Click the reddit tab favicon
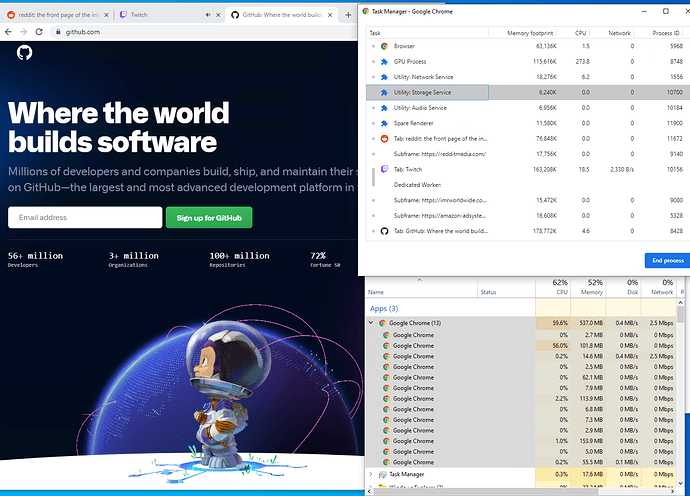The width and height of the screenshot is (690, 496). coord(11,15)
